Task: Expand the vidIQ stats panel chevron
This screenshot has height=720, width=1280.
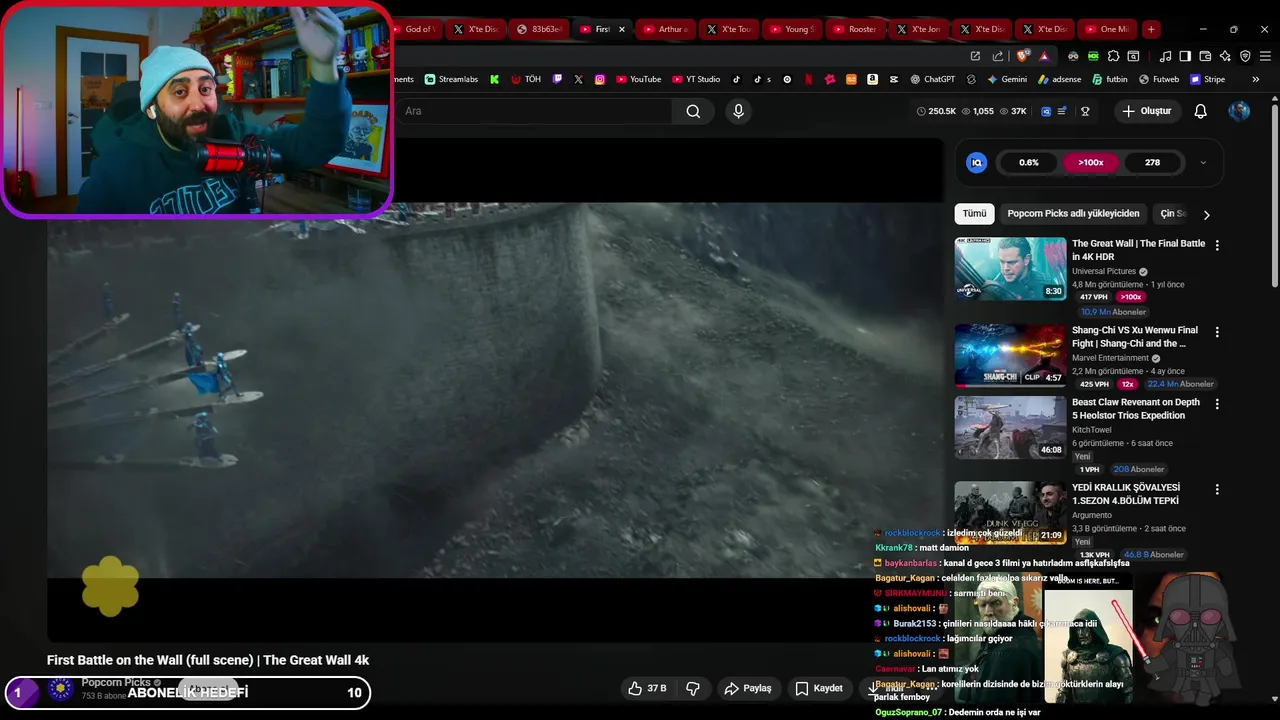Action: click(1203, 162)
